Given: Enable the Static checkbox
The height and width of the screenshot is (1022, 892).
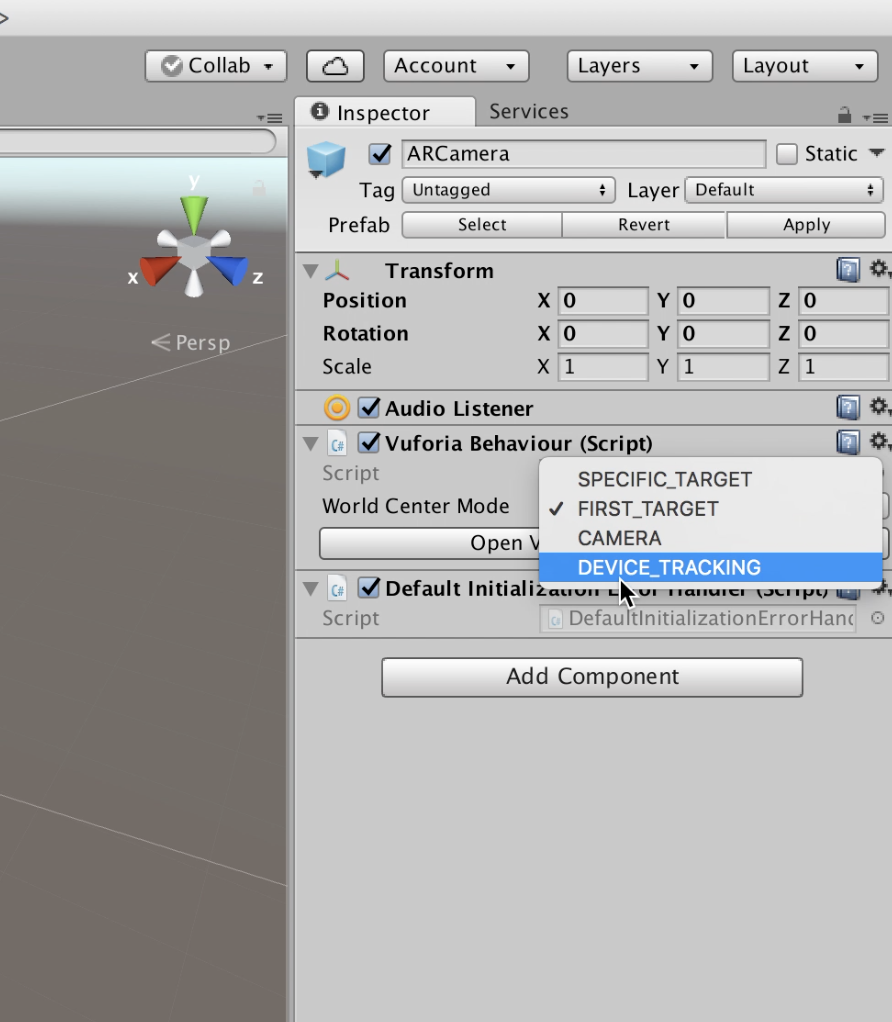Looking at the screenshot, I should click(x=787, y=154).
